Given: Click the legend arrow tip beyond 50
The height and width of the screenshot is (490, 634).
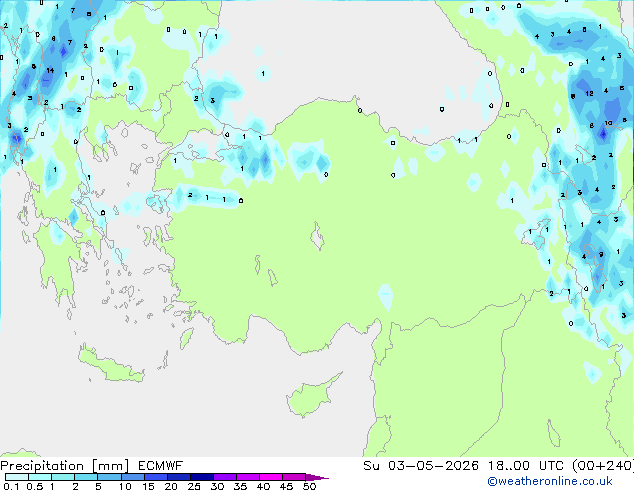Looking at the screenshot, I should (317, 477).
